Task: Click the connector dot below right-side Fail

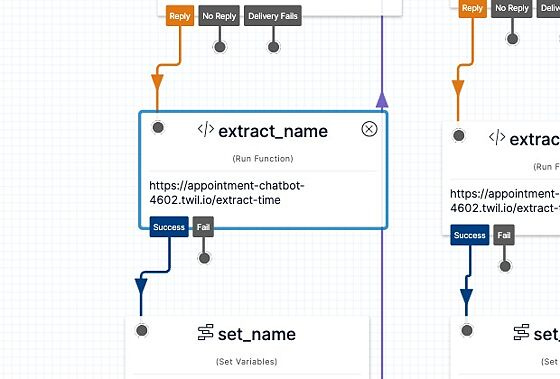Action: [505, 266]
